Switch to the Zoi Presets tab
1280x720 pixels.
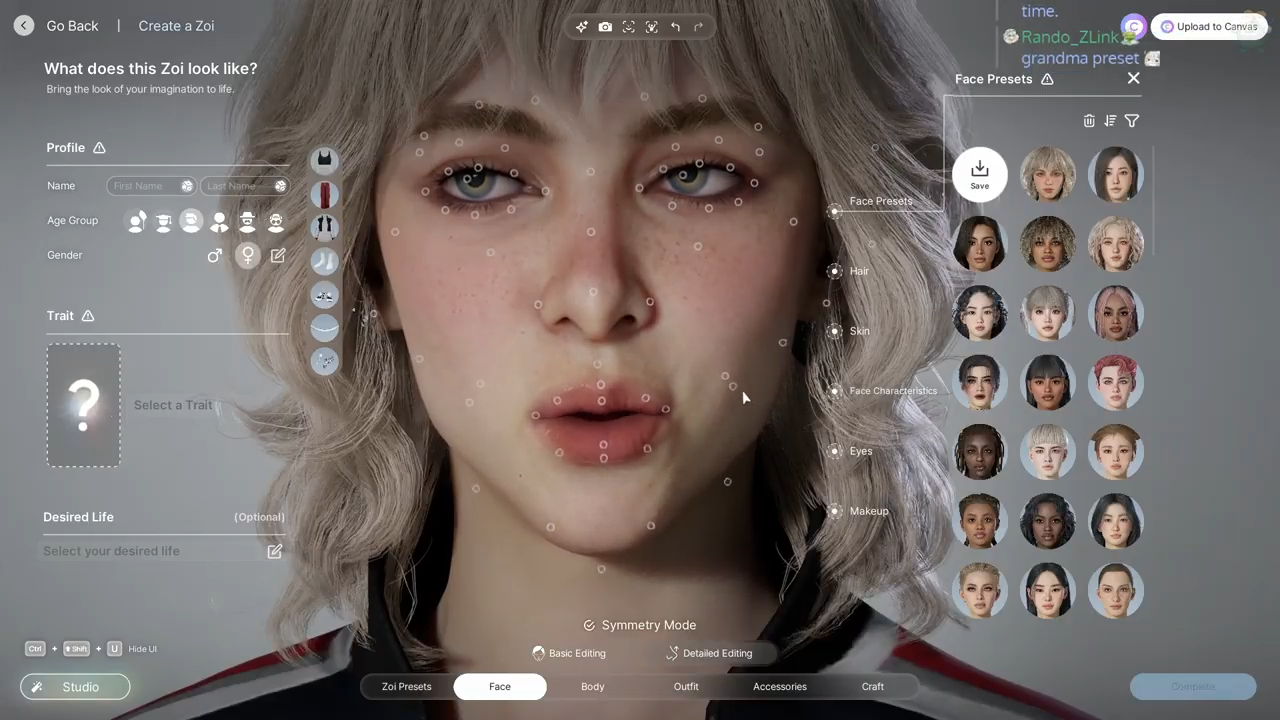pyautogui.click(x=407, y=687)
